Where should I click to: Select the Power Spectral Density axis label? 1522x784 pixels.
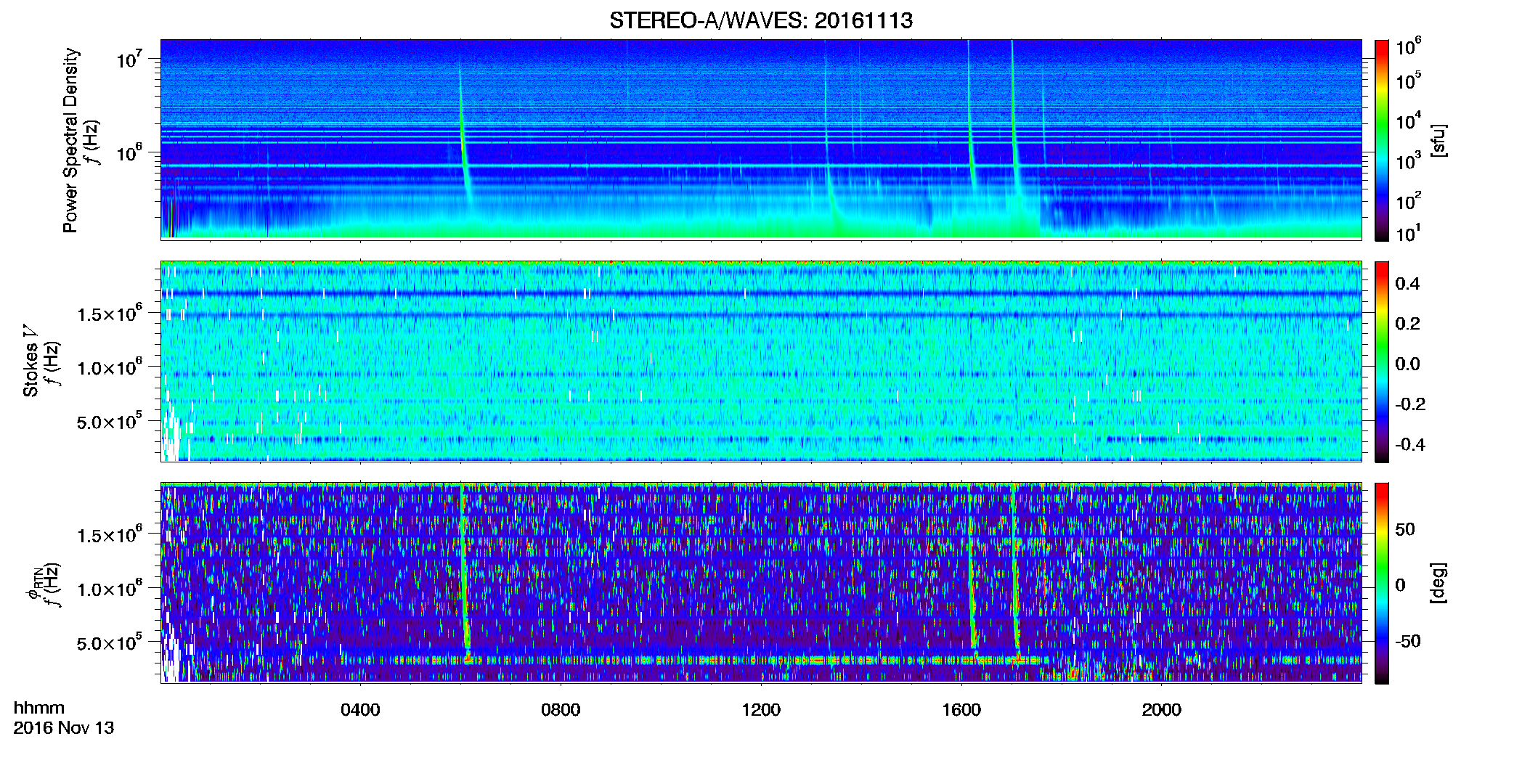tap(70, 140)
